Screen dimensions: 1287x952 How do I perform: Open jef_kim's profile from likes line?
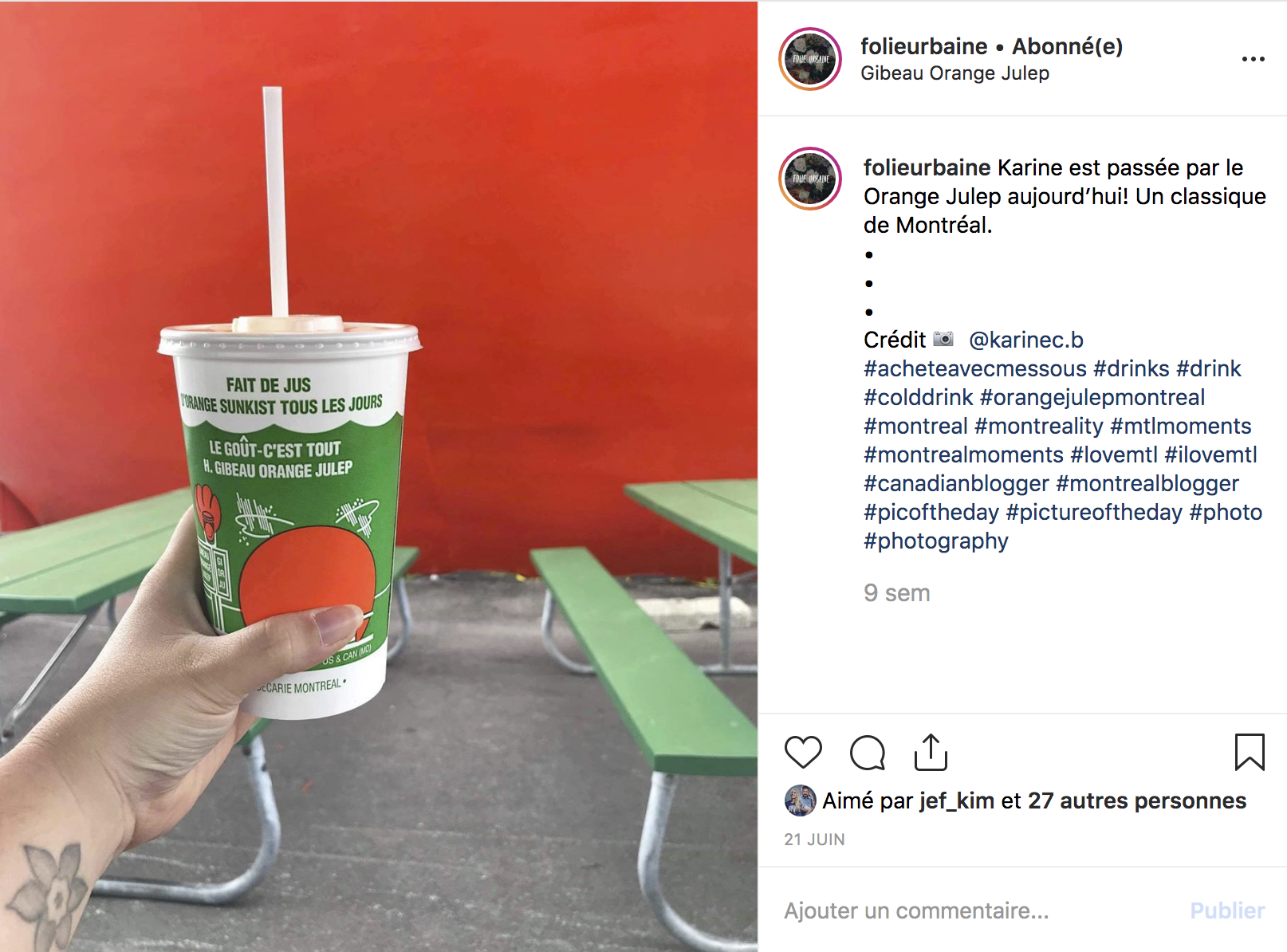pos(956,801)
